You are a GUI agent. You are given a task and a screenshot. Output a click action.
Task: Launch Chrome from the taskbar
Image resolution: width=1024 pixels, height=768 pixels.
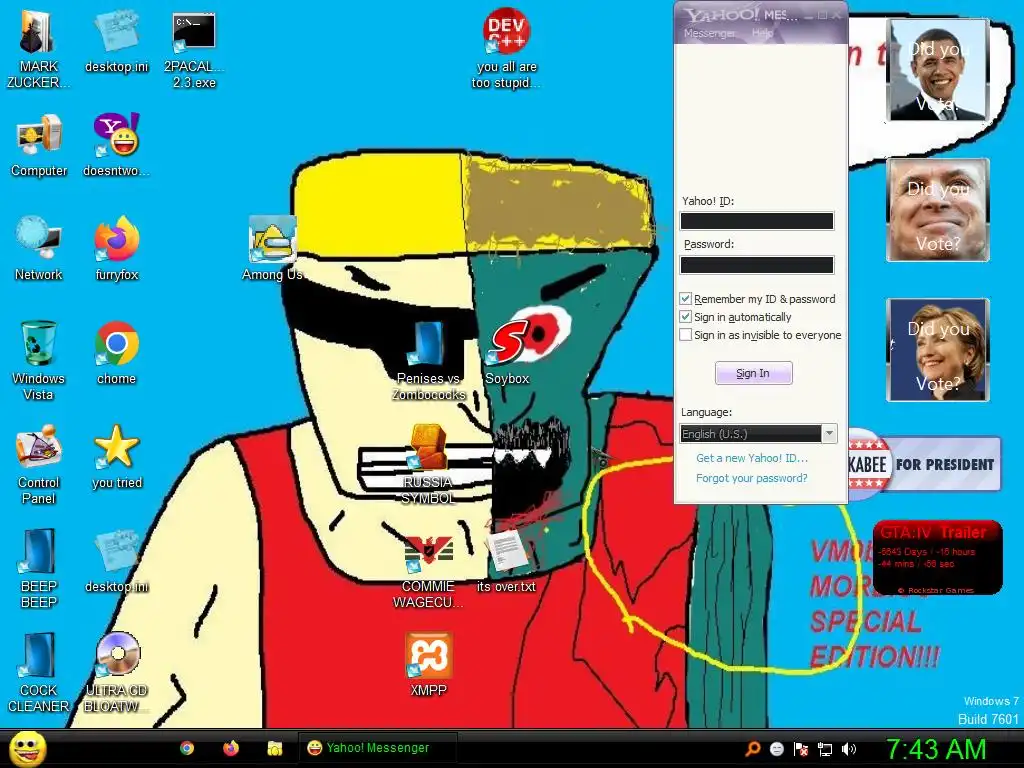point(187,748)
